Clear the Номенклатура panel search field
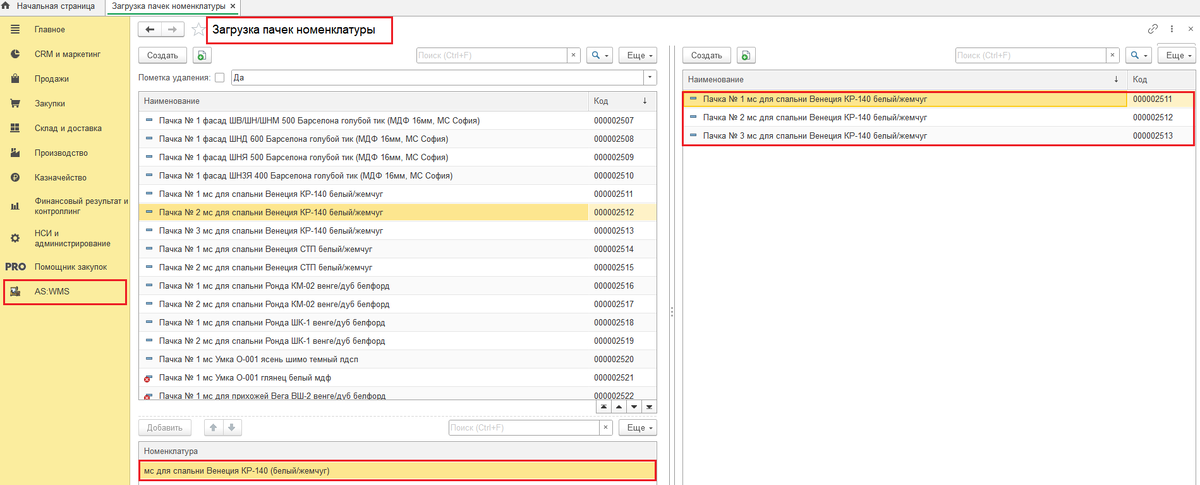The width and height of the screenshot is (1200, 485). pyautogui.click(x=605, y=428)
